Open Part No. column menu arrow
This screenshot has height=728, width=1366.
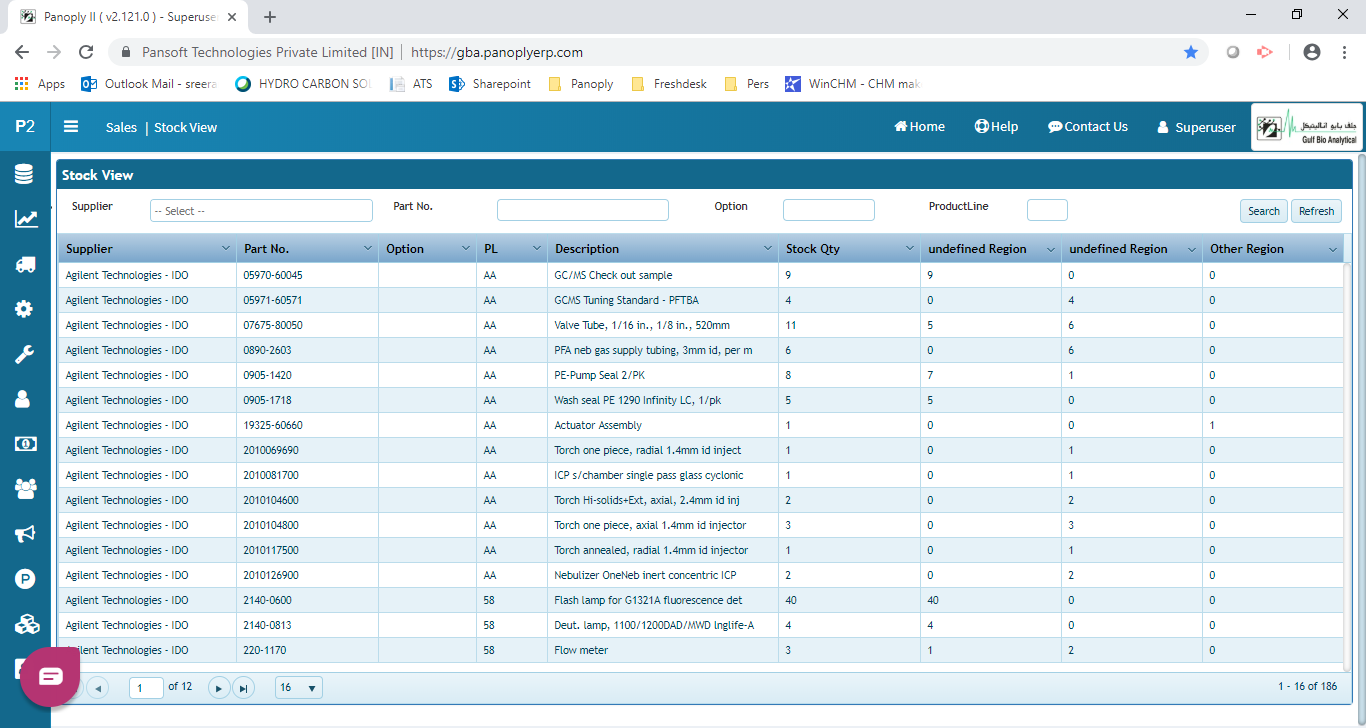pyautogui.click(x=367, y=249)
